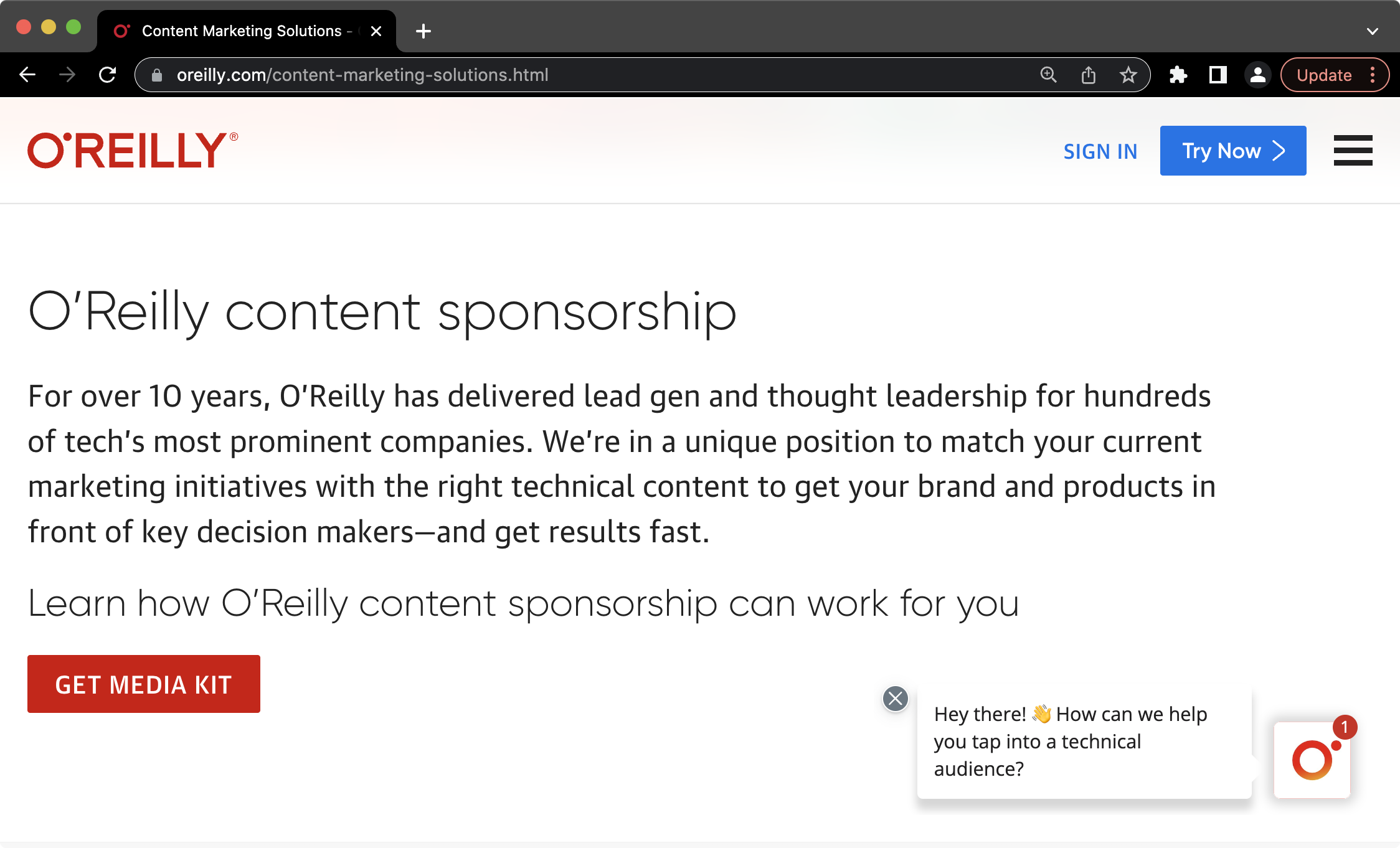Bookmark this page with star icon
1400x848 pixels.
(x=1128, y=75)
